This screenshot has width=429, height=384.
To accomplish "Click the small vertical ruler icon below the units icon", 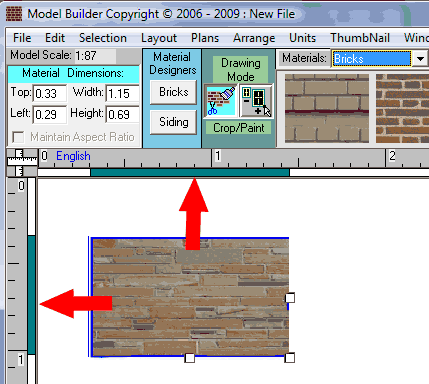I will point(19,171).
